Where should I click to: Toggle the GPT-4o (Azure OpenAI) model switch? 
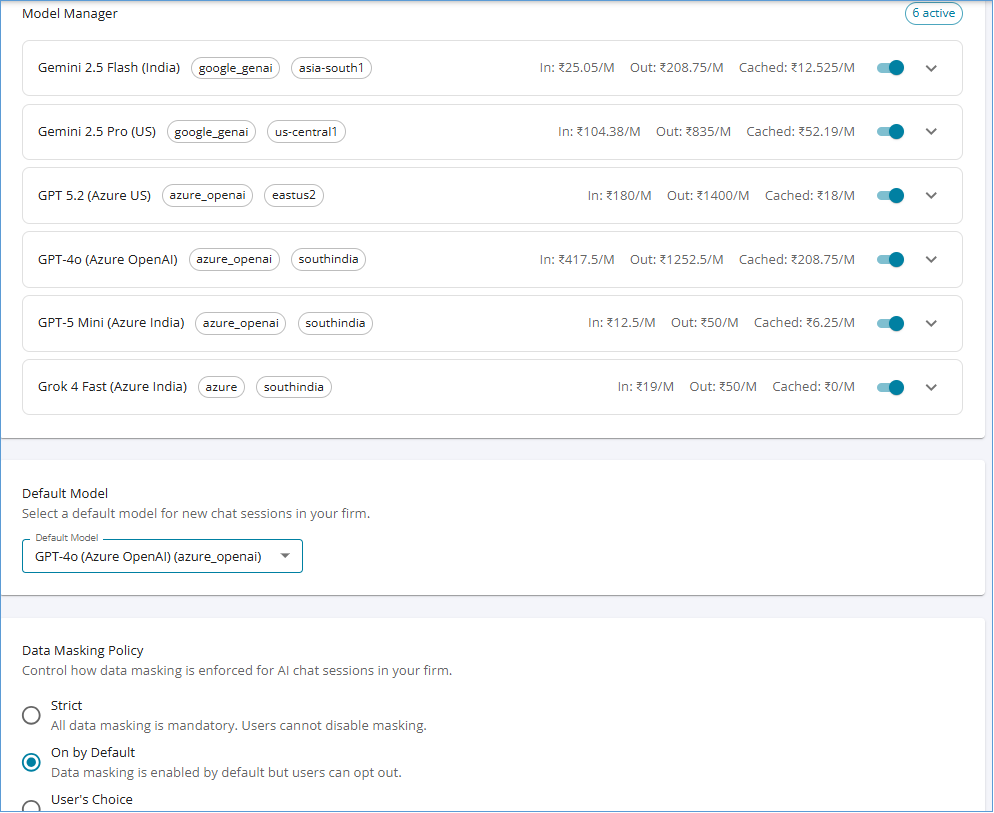tap(890, 259)
